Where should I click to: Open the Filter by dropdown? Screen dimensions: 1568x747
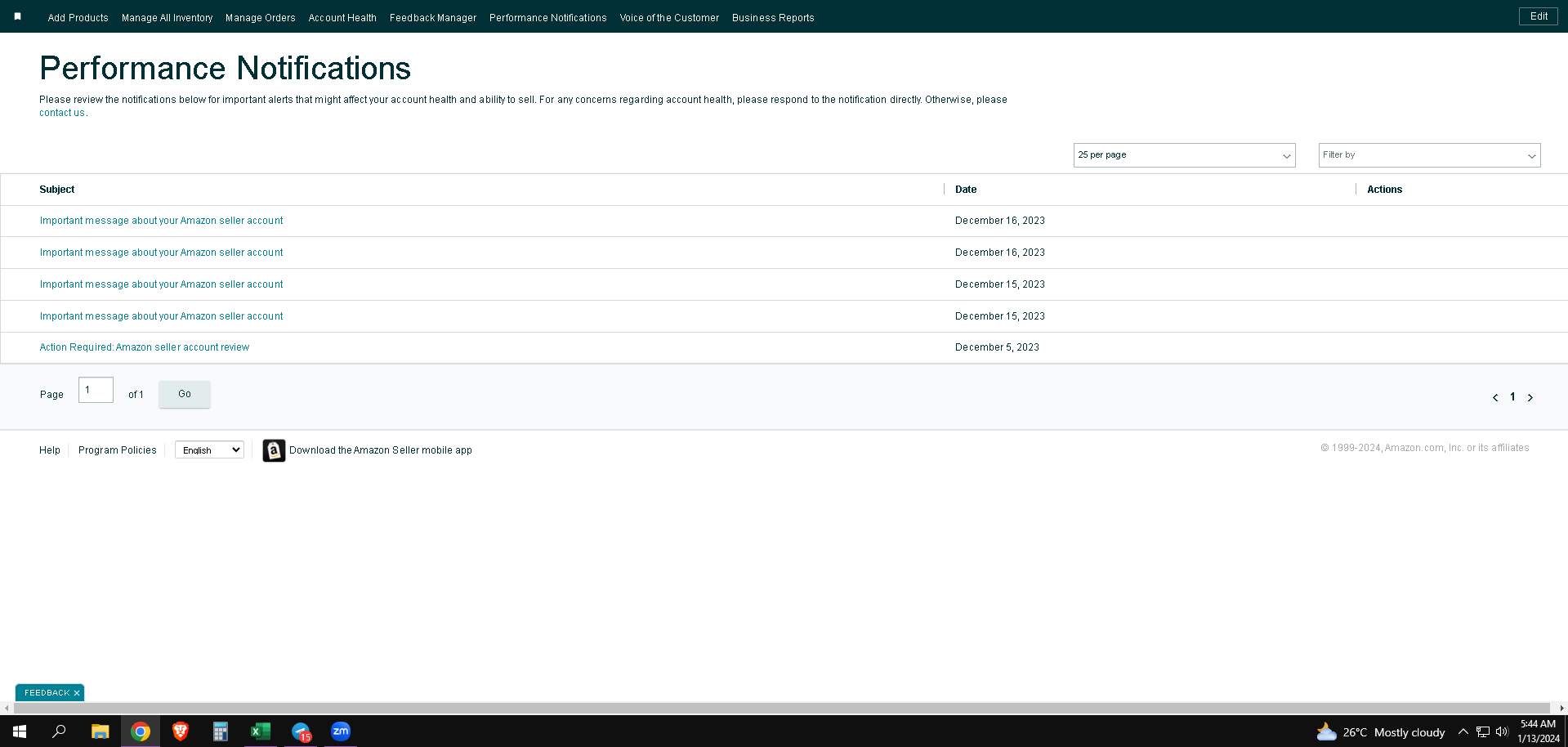point(1429,155)
